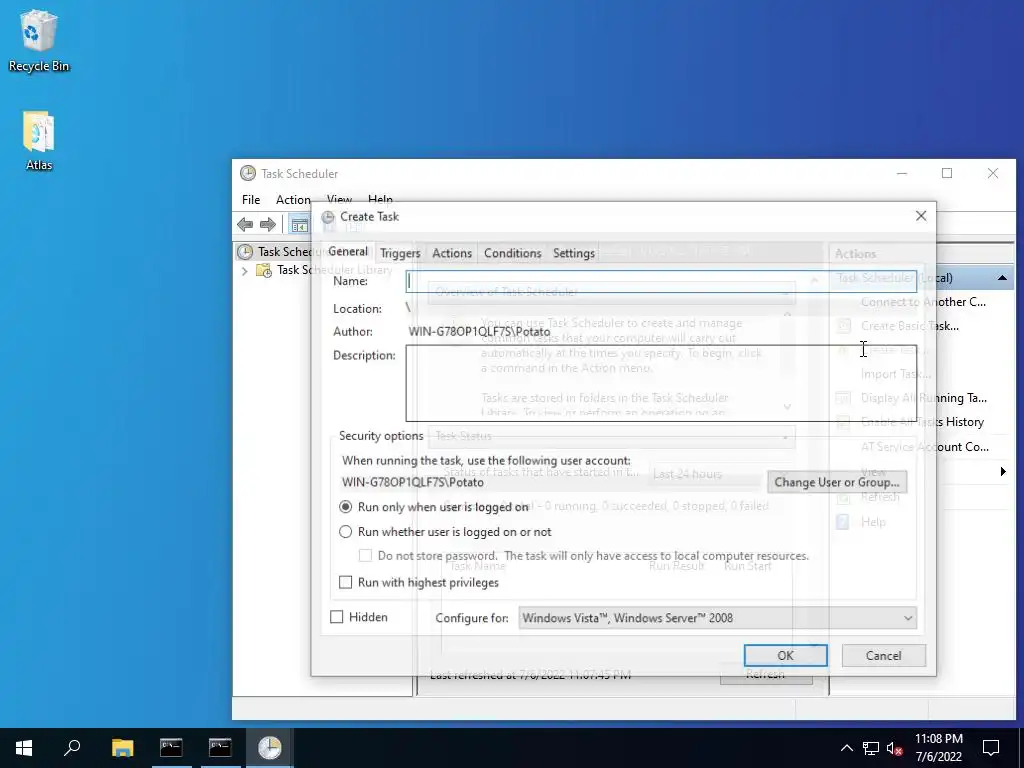Click the muted volume tray icon

click(895, 748)
